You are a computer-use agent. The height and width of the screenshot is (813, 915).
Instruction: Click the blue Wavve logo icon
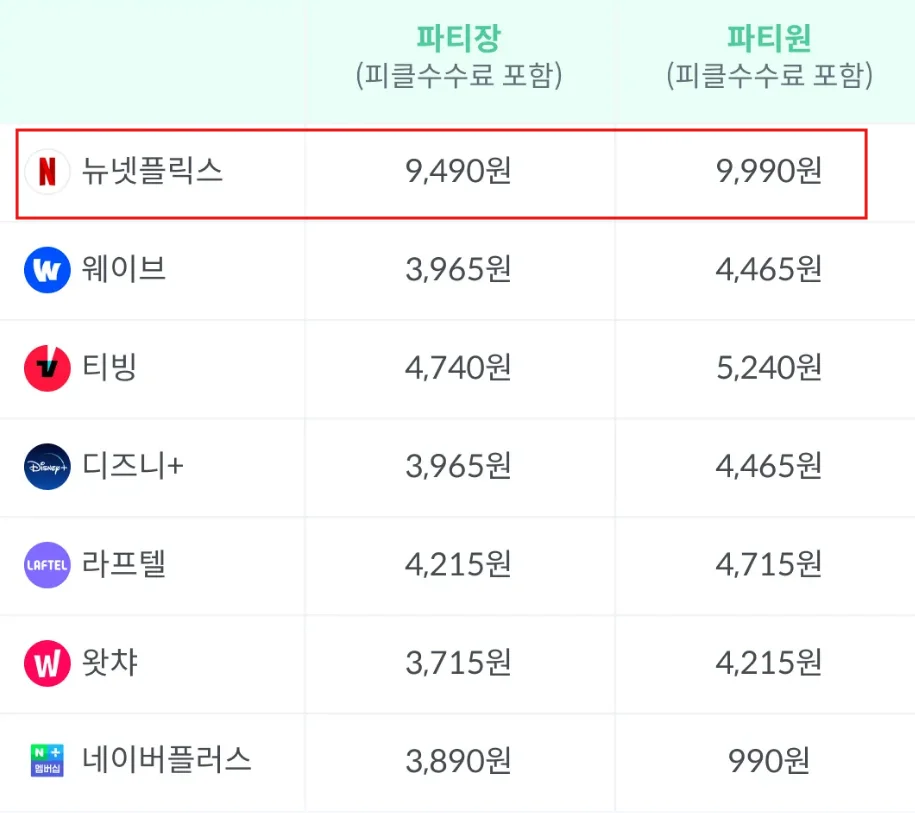coord(47,270)
